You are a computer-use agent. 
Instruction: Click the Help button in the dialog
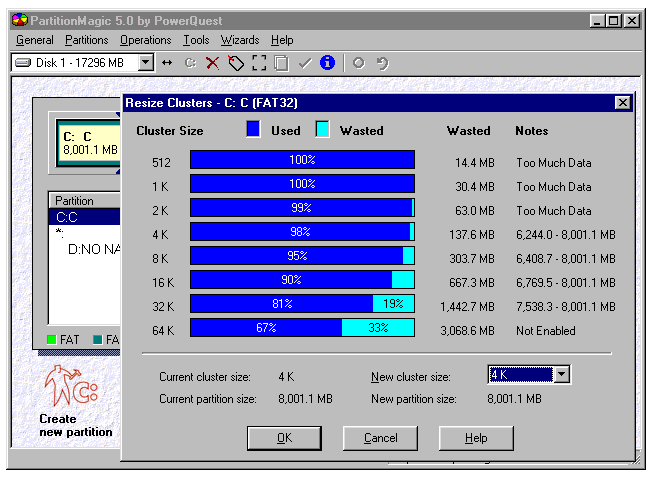476,438
